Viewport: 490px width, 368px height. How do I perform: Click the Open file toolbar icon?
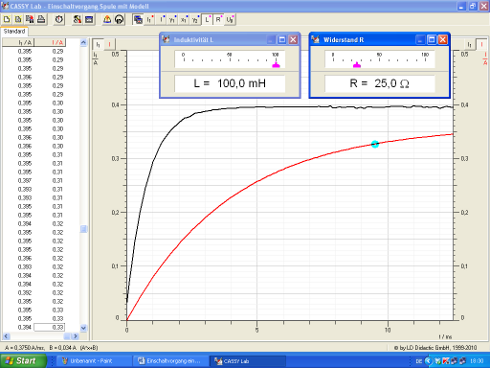[x=18, y=20]
